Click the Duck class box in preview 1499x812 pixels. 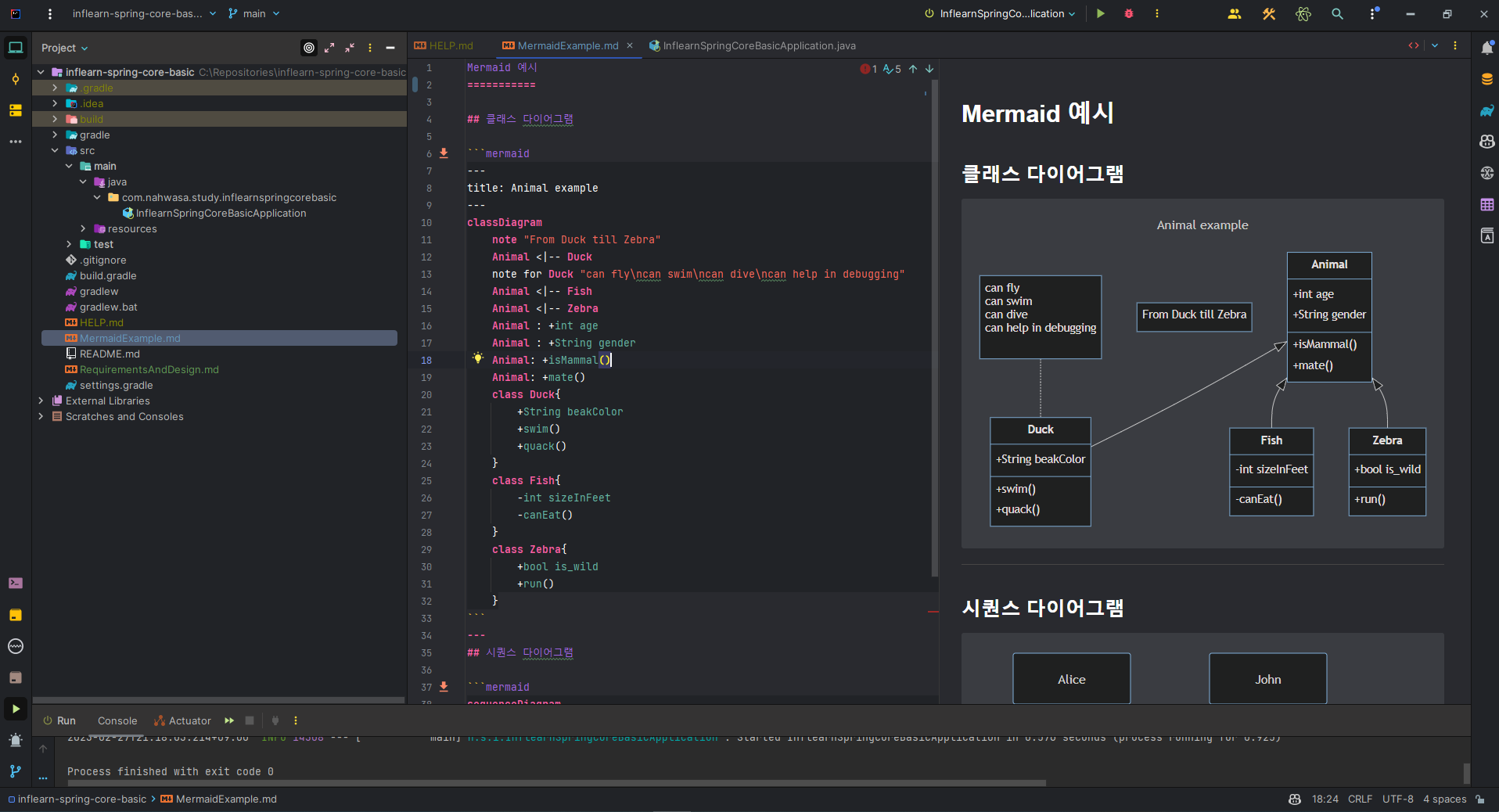coord(1041,471)
